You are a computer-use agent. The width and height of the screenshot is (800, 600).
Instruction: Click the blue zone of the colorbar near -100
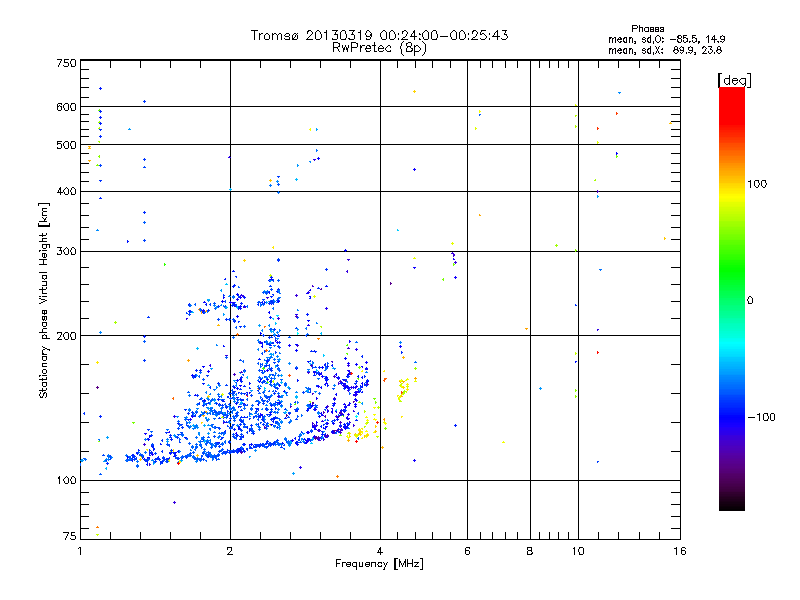pos(732,417)
